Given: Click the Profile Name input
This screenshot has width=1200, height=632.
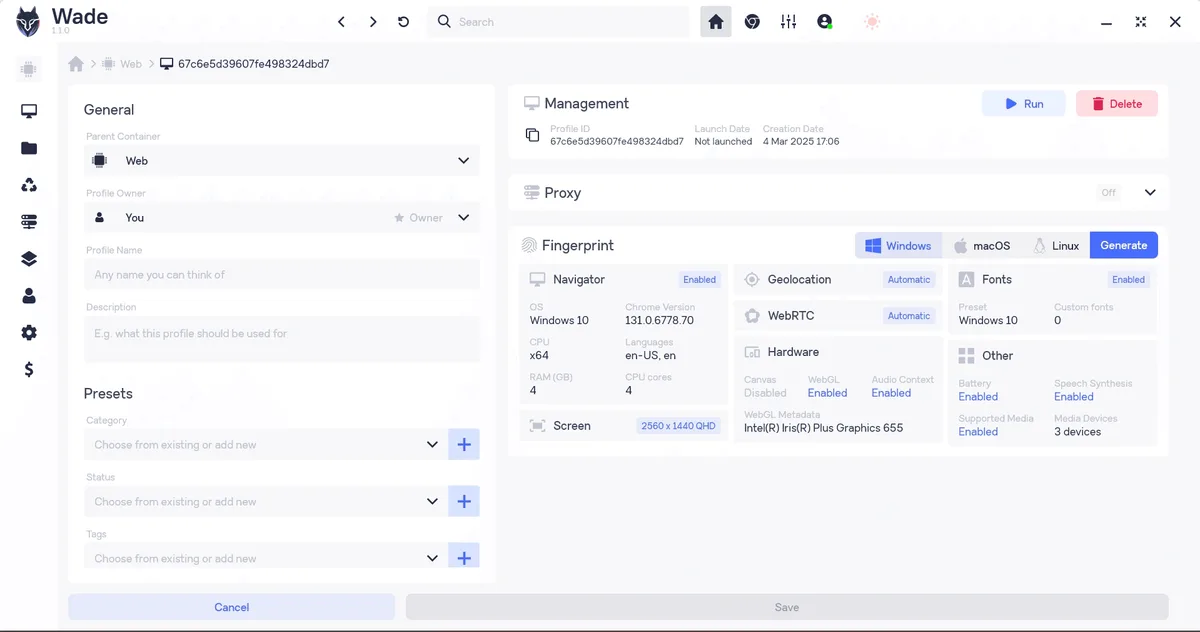Looking at the screenshot, I should click(x=282, y=275).
